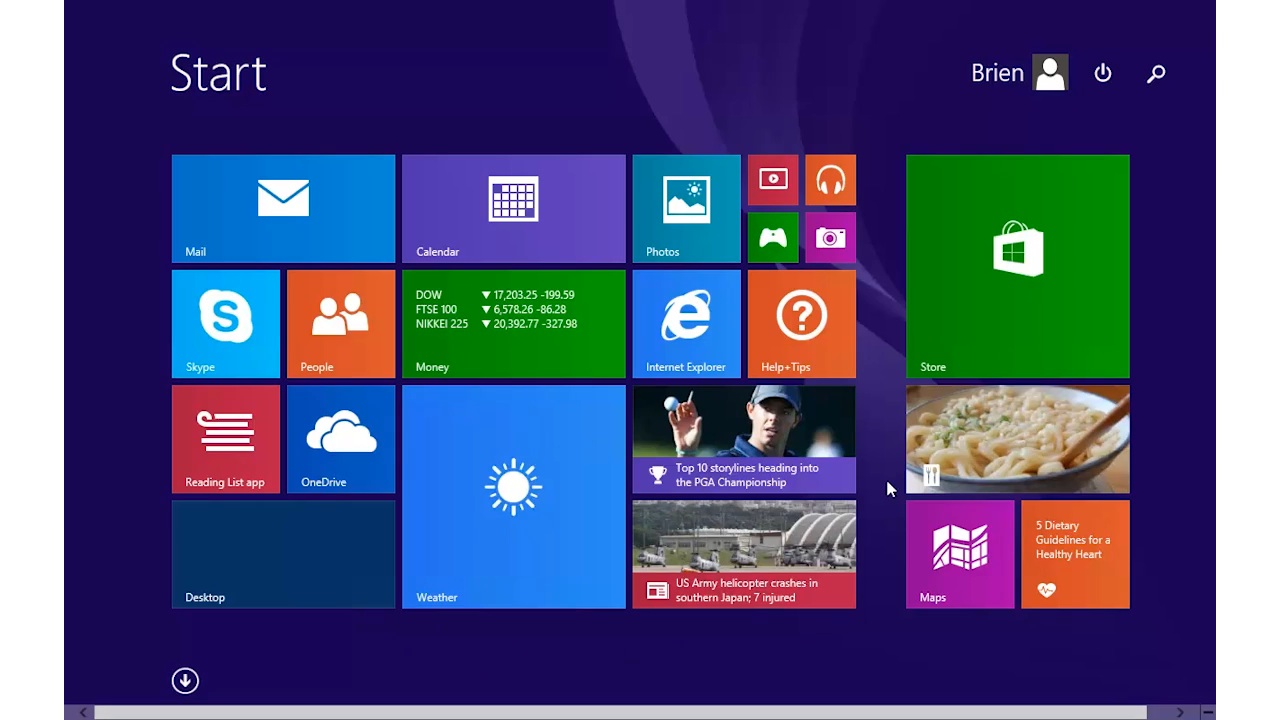Open the Windows Store tile
Image resolution: width=1280 pixels, height=720 pixels.
tap(1017, 266)
